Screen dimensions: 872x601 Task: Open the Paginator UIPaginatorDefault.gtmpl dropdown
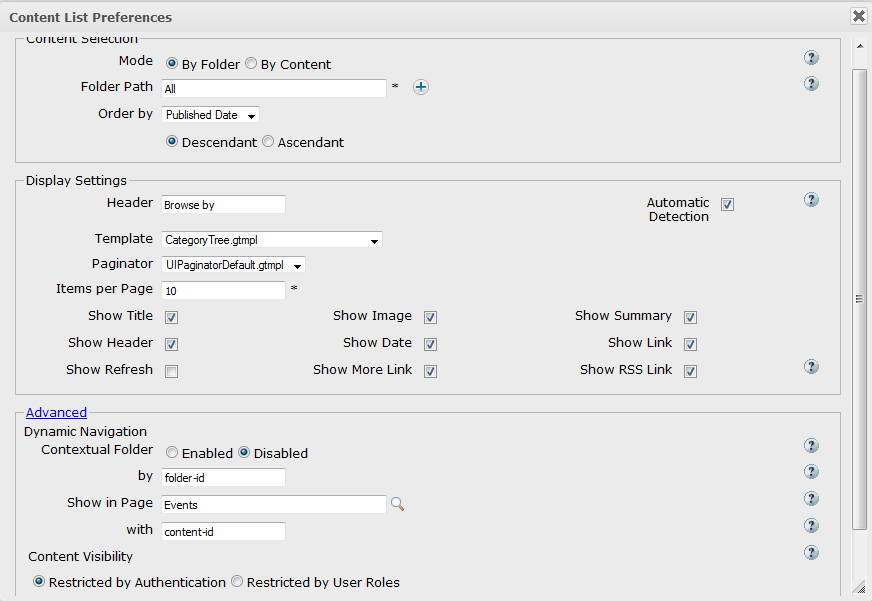pos(234,265)
